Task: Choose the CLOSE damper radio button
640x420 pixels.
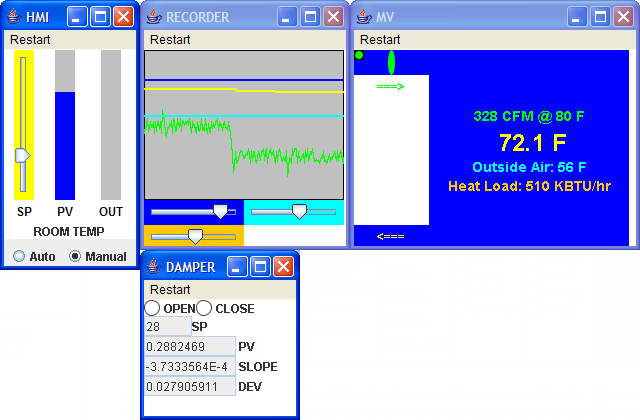Action: [205, 308]
